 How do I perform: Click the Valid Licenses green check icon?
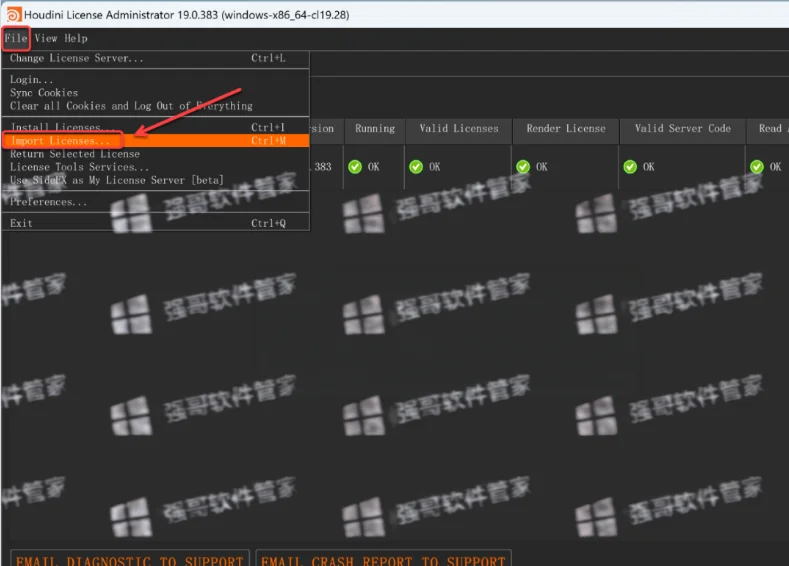coord(416,167)
